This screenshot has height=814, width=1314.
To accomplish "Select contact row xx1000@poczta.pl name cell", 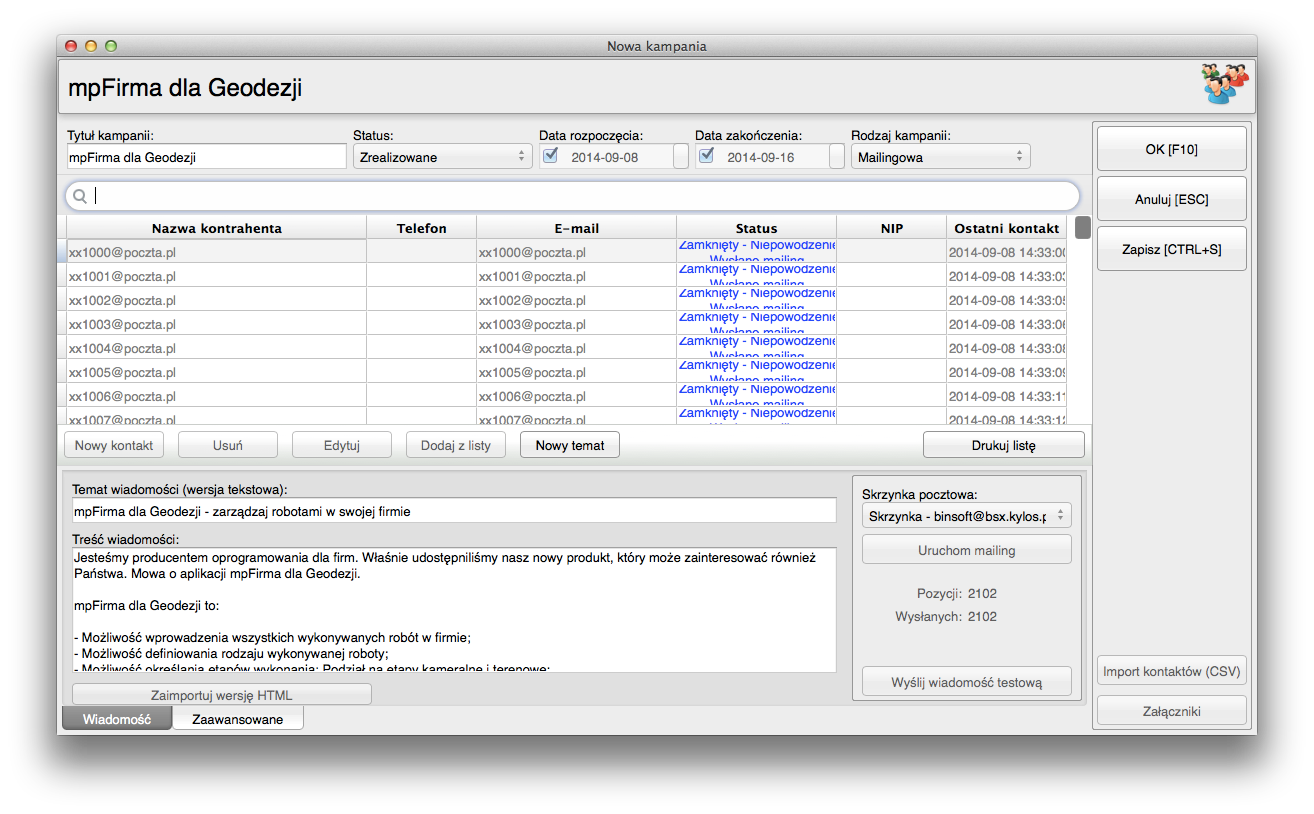I will pos(217,252).
